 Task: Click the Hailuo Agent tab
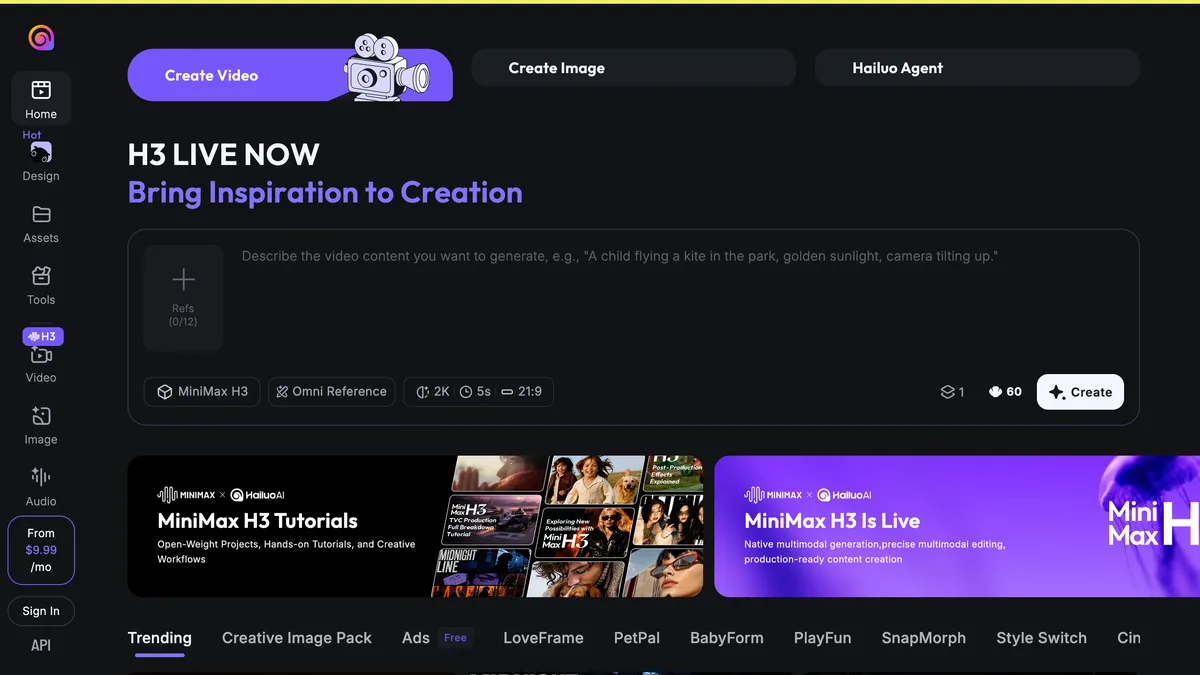(977, 68)
